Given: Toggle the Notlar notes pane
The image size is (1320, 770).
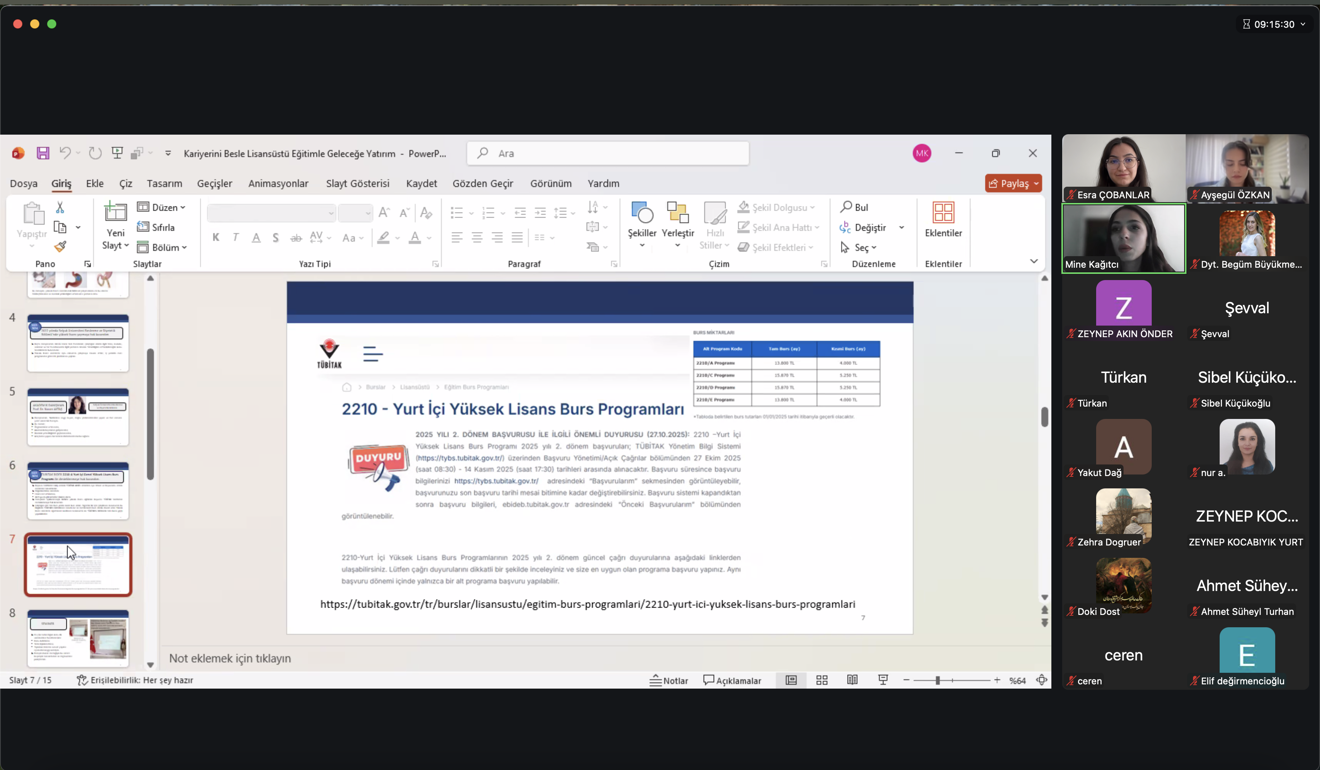Looking at the screenshot, I should [x=669, y=680].
